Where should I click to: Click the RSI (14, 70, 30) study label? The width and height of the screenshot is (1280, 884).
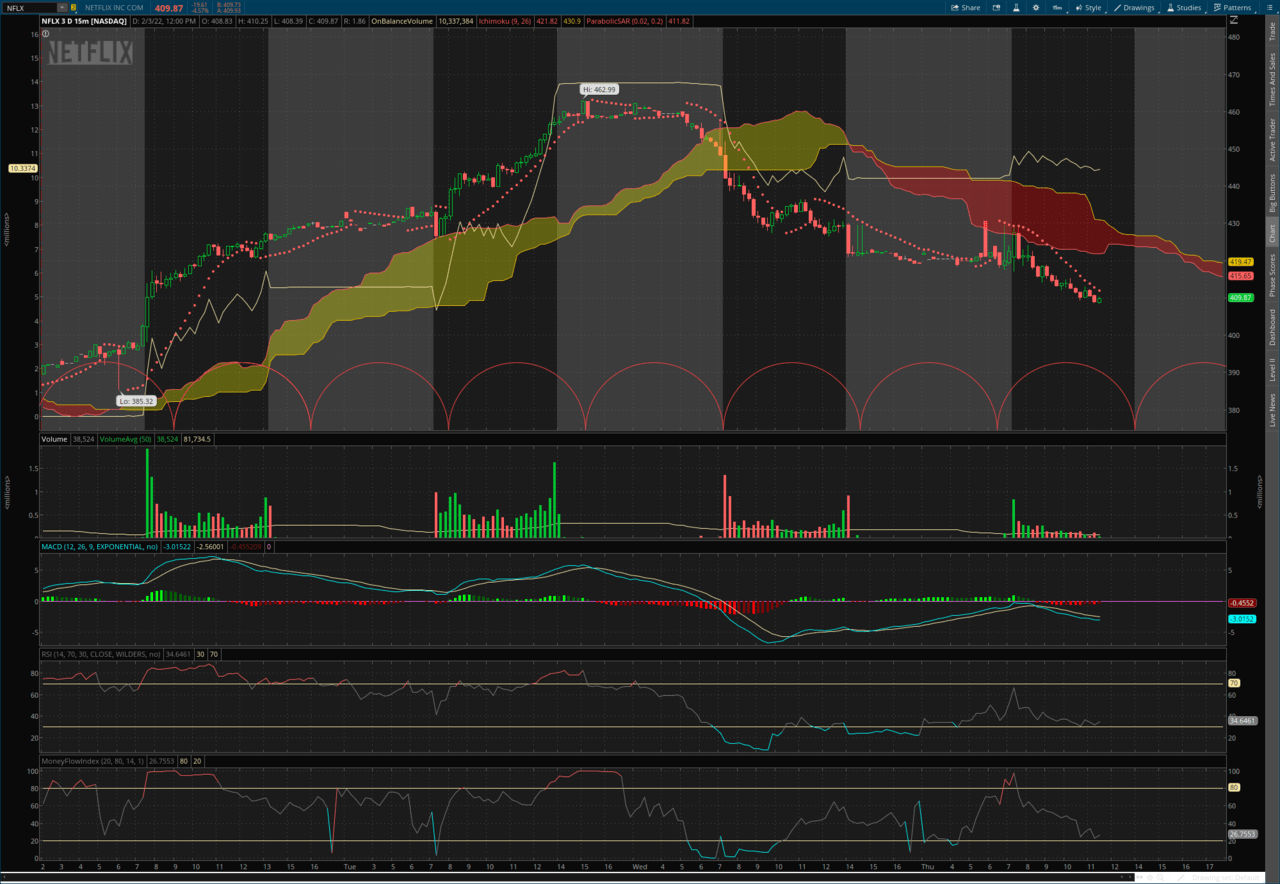click(x=99, y=653)
